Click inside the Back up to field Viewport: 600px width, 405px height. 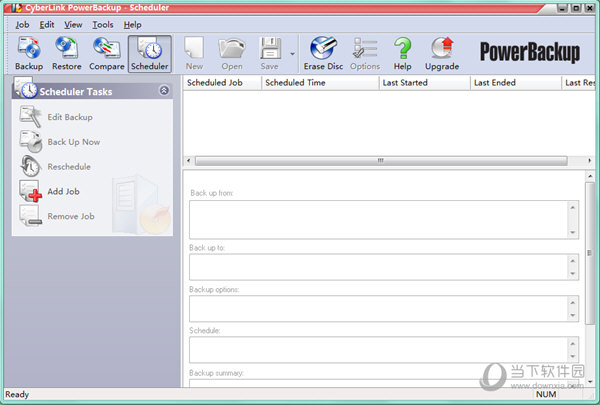click(378, 267)
